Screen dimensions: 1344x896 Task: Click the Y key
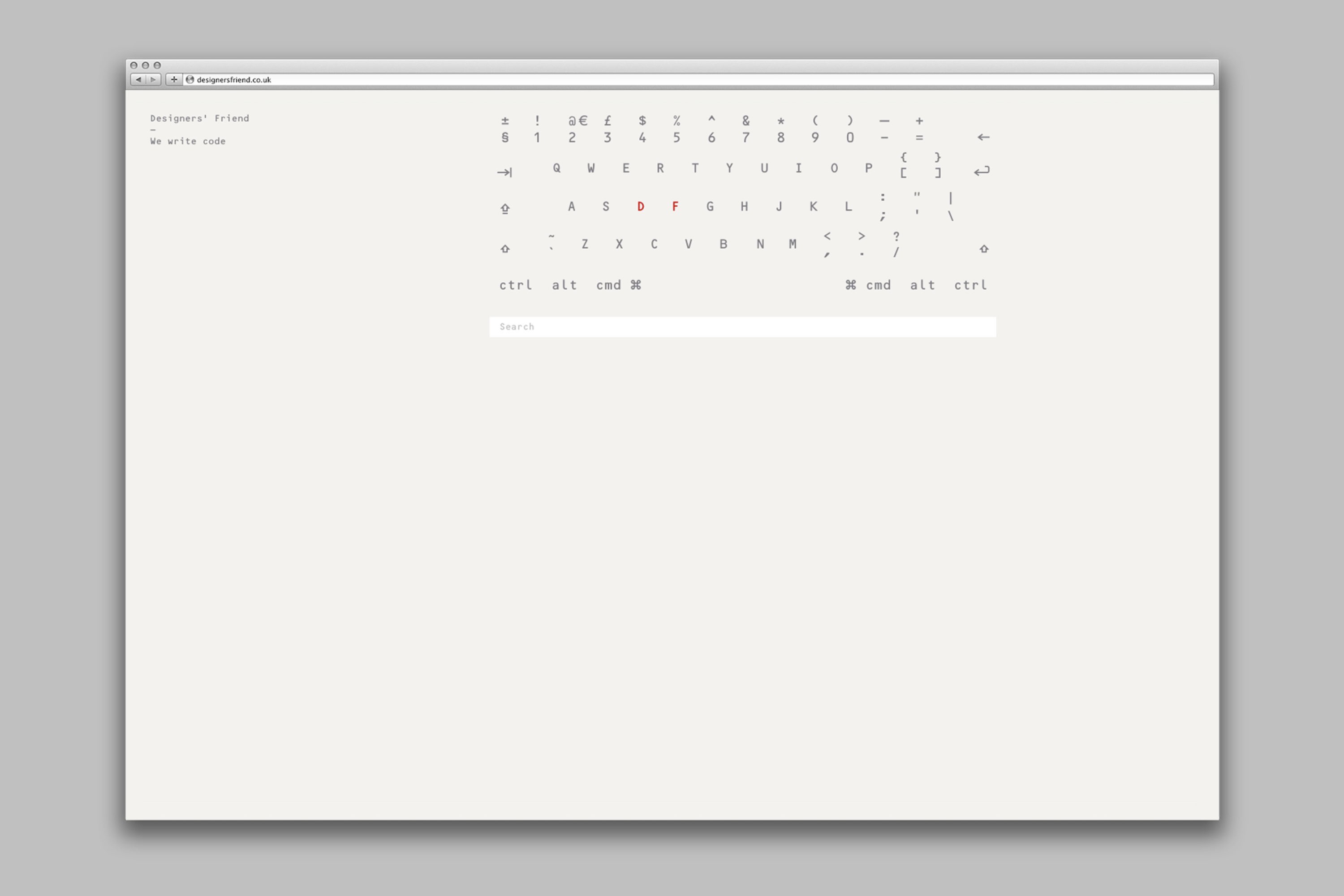point(729,168)
